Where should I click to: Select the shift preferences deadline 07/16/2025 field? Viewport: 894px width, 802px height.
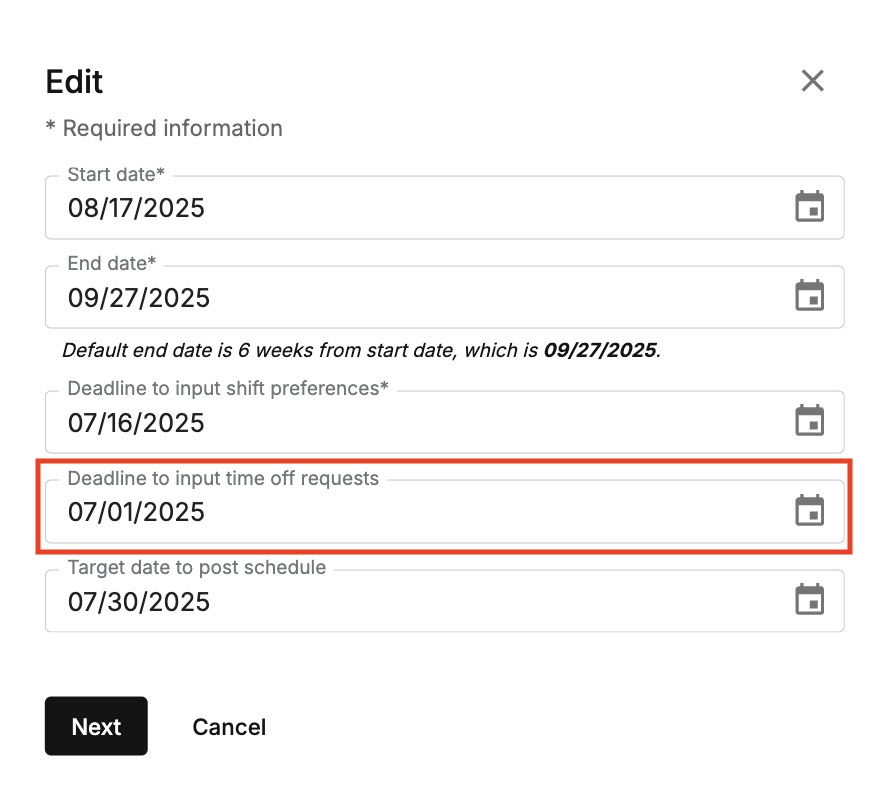(136, 422)
